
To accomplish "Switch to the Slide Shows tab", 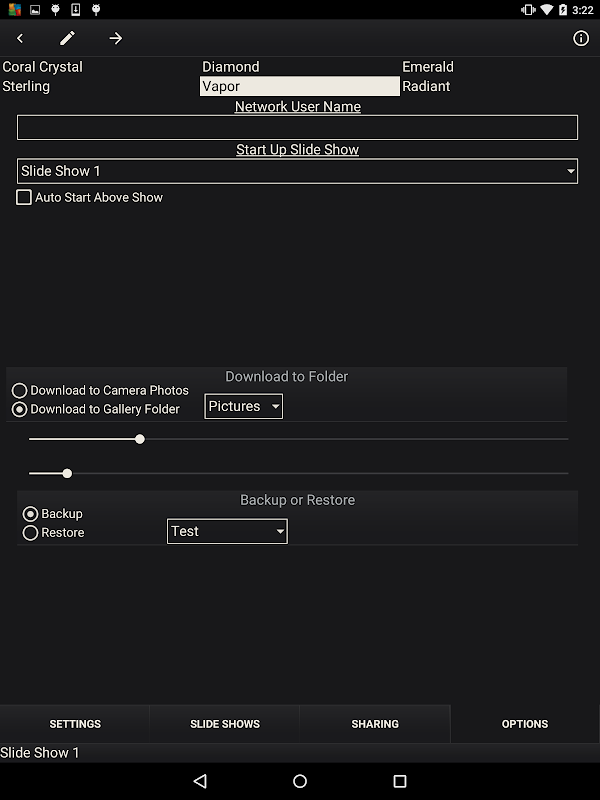I will coord(225,724).
